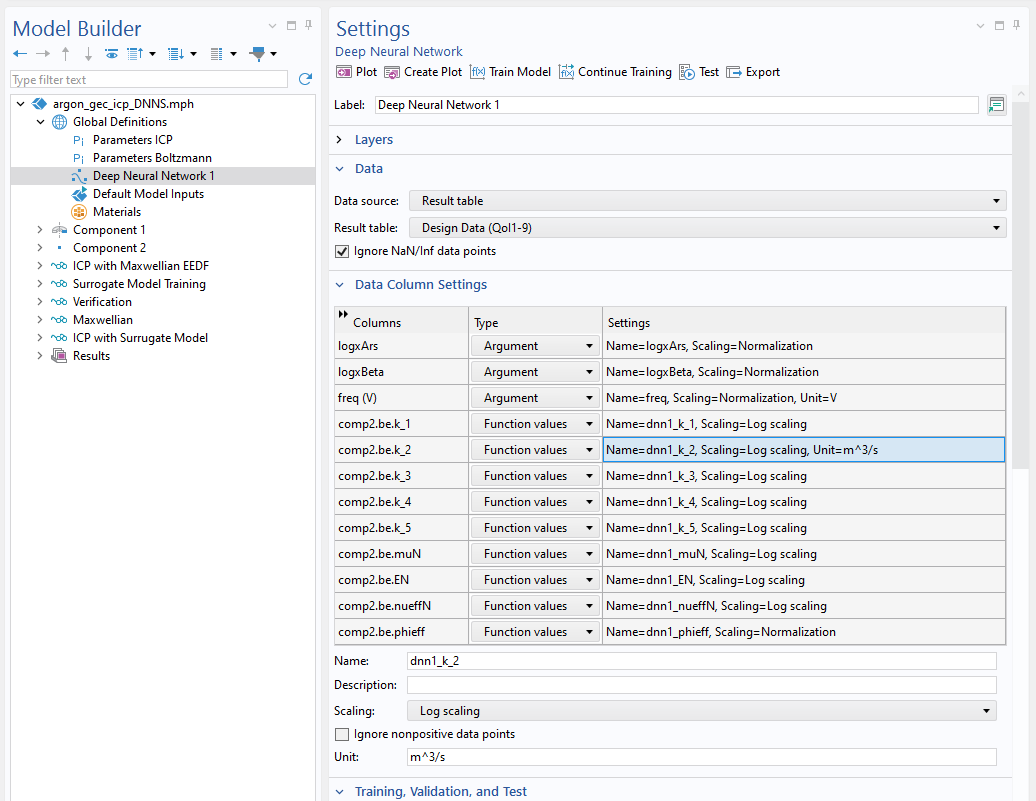
Task: Uncheck Ignore NaN/Inf data points
Action: (342, 251)
